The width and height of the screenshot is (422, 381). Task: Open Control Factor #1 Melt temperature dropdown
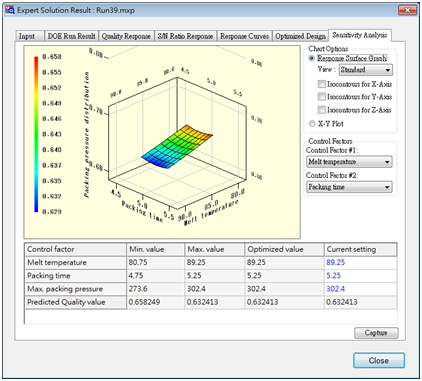(x=349, y=162)
